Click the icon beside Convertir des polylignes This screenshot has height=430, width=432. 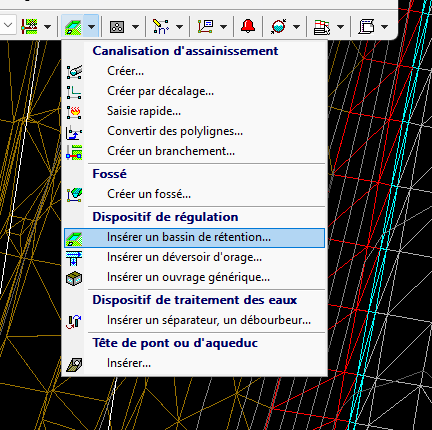pos(74,132)
